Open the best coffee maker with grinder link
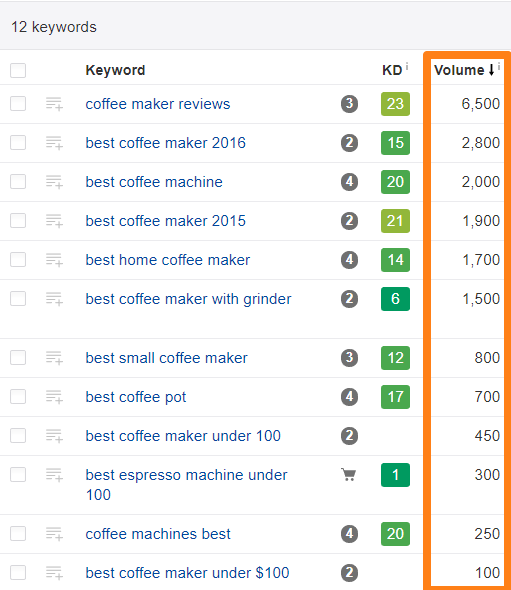This screenshot has width=511, height=590. tap(188, 299)
